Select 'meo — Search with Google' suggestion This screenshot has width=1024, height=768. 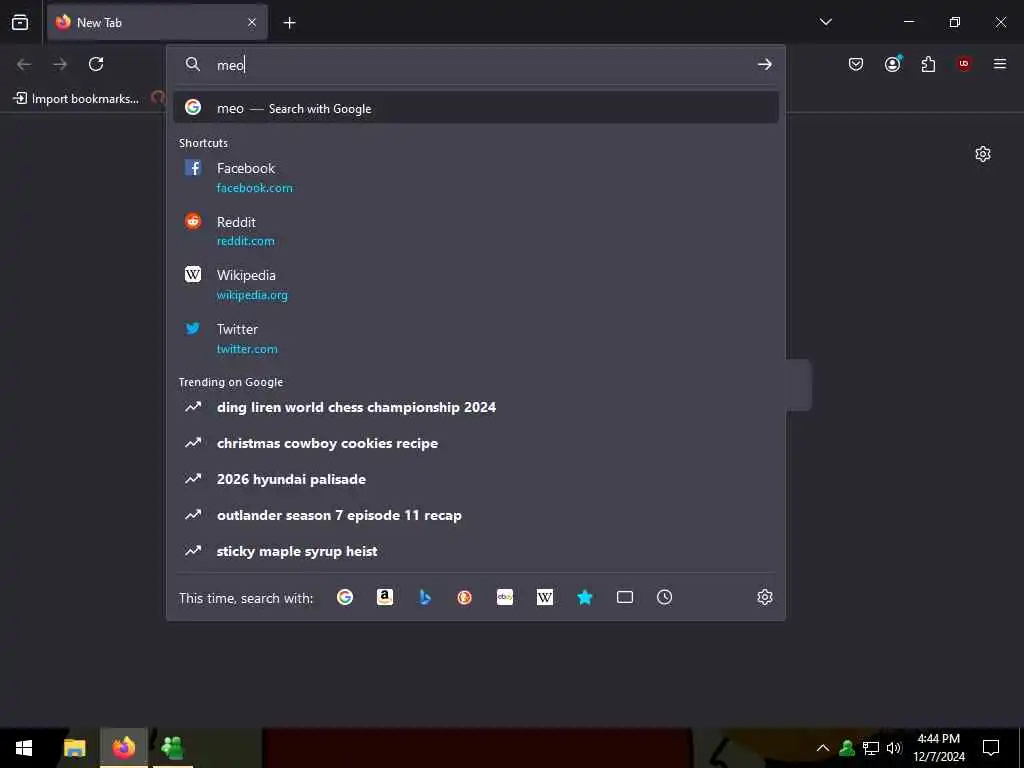pos(476,108)
